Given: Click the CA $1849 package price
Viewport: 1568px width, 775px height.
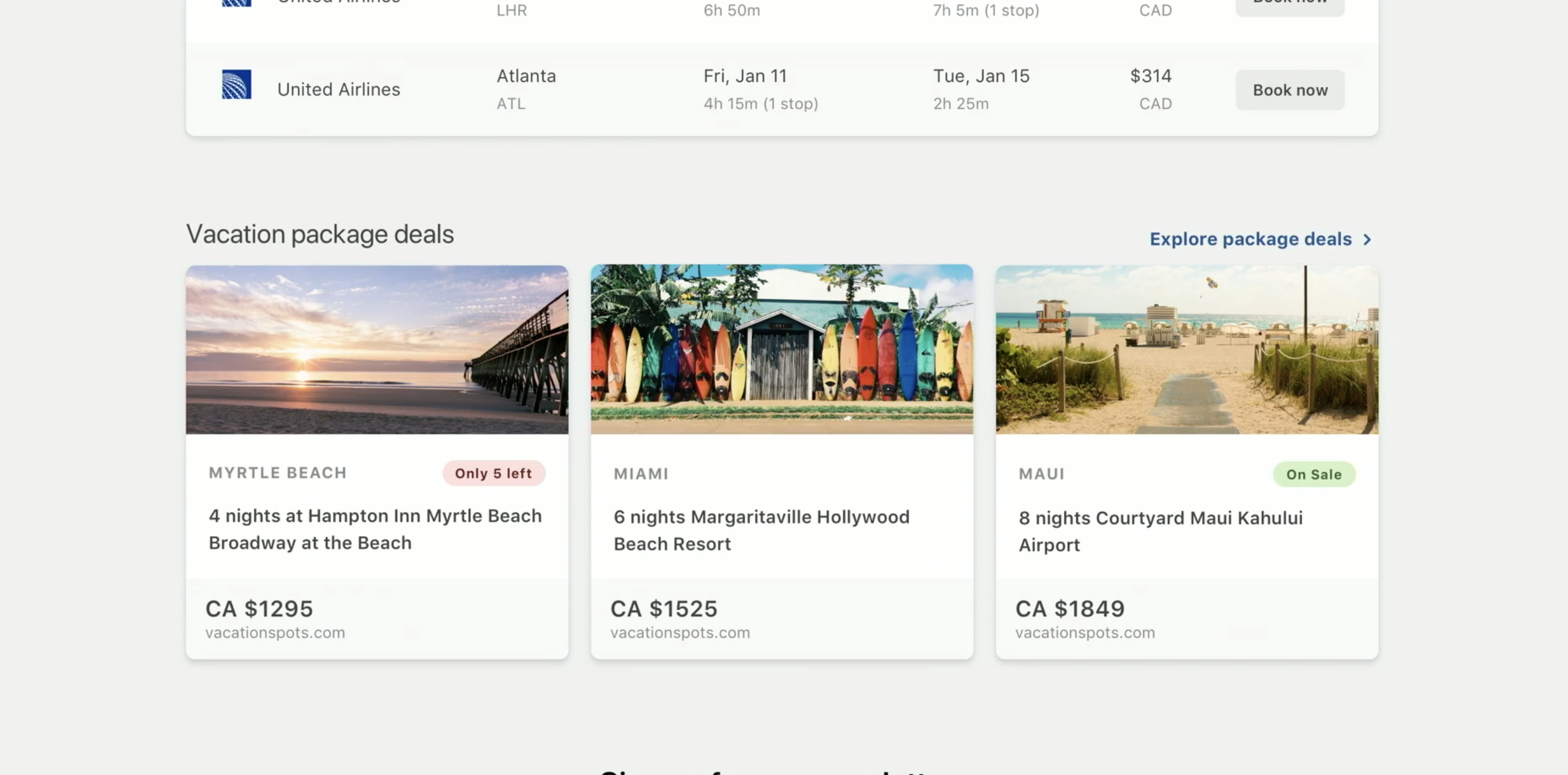Looking at the screenshot, I should (x=1070, y=609).
